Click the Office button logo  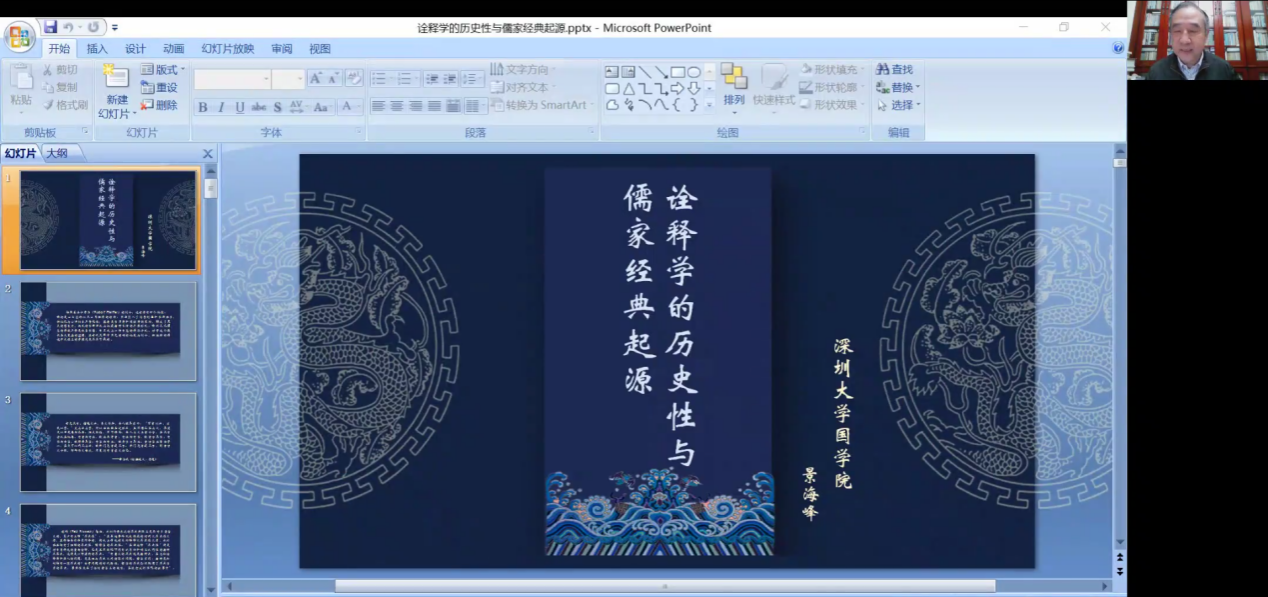pos(19,37)
